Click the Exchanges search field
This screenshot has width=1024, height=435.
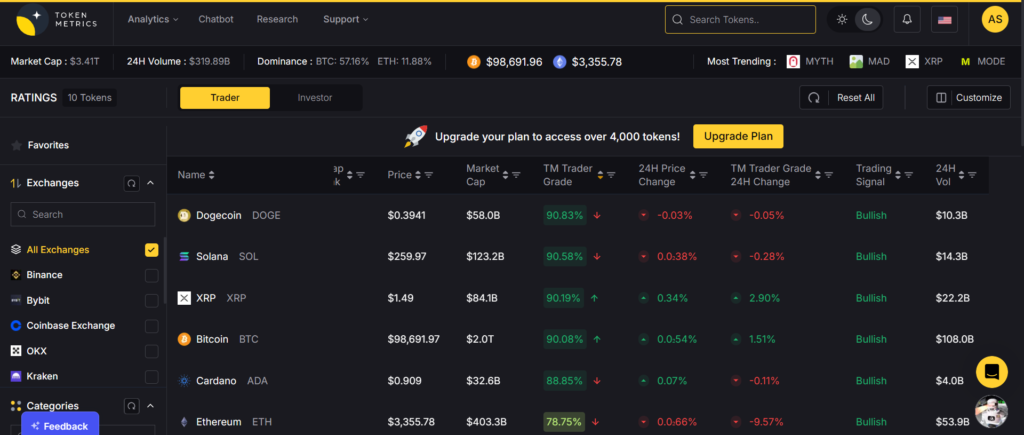pyautogui.click(x=83, y=214)
